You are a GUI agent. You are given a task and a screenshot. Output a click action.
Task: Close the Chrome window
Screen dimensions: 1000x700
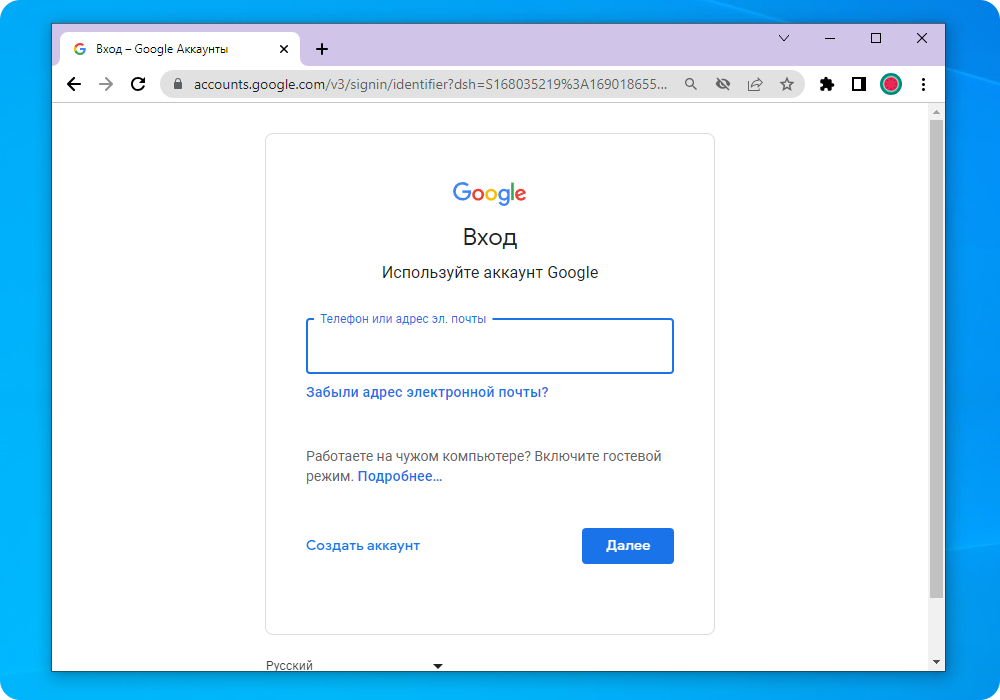point(922,38)
